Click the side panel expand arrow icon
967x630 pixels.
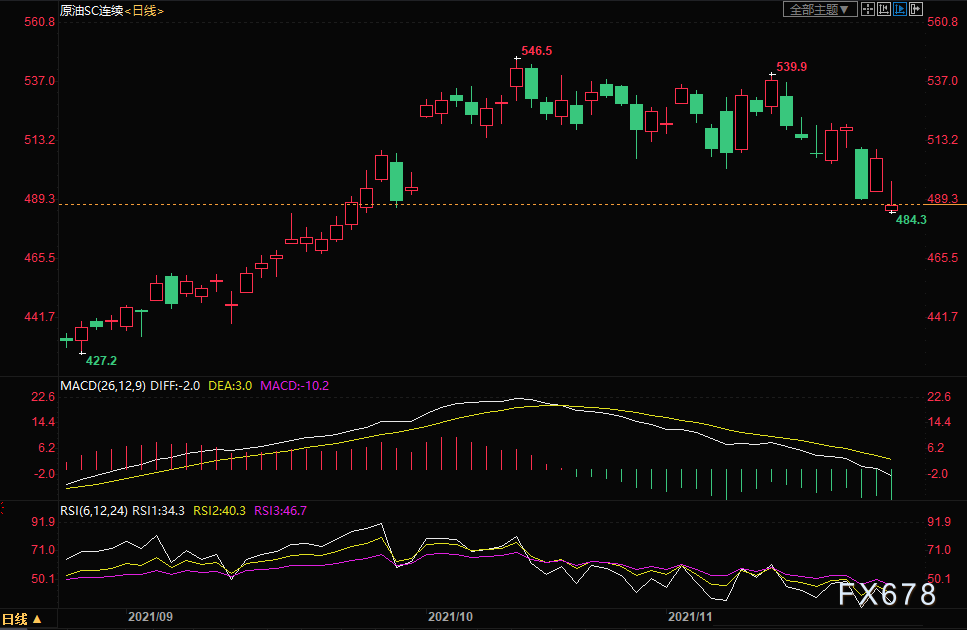pyautogui.click(x=916, y=9)
